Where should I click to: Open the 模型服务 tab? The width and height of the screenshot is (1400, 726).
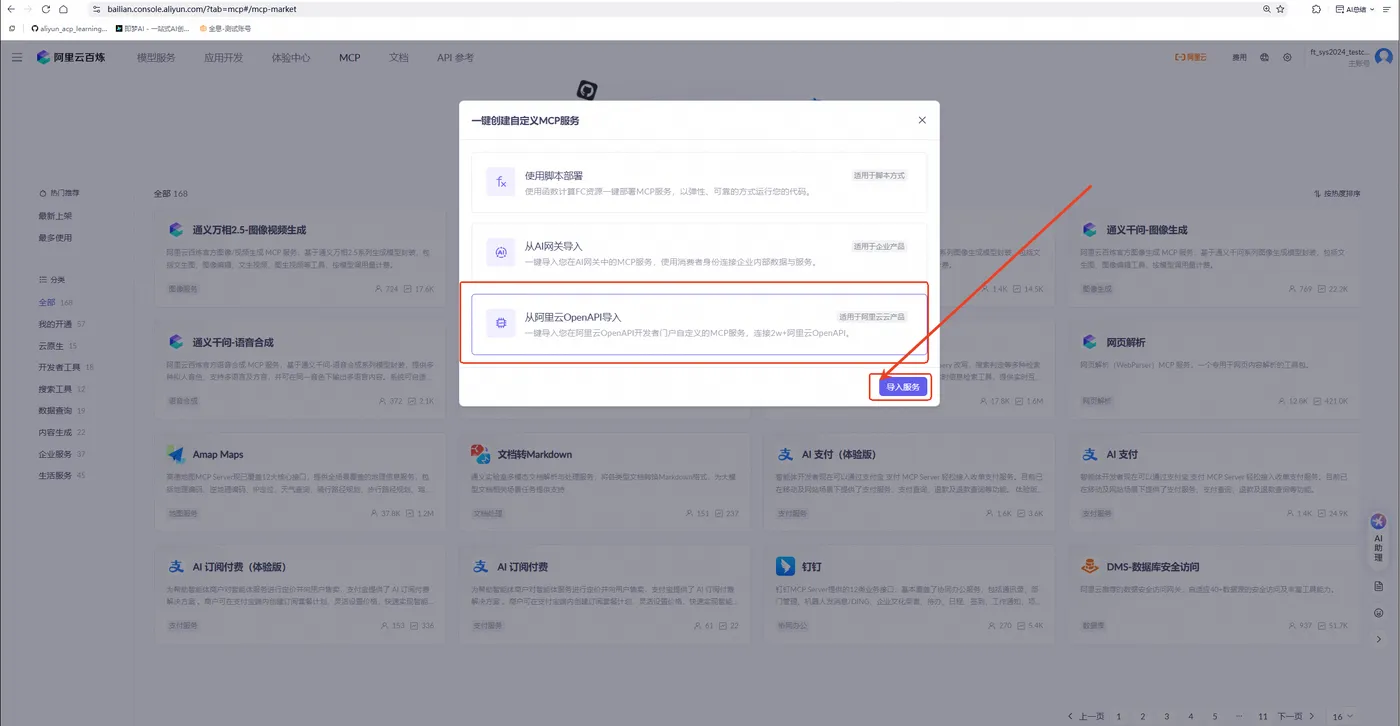[x=156, y=58]
